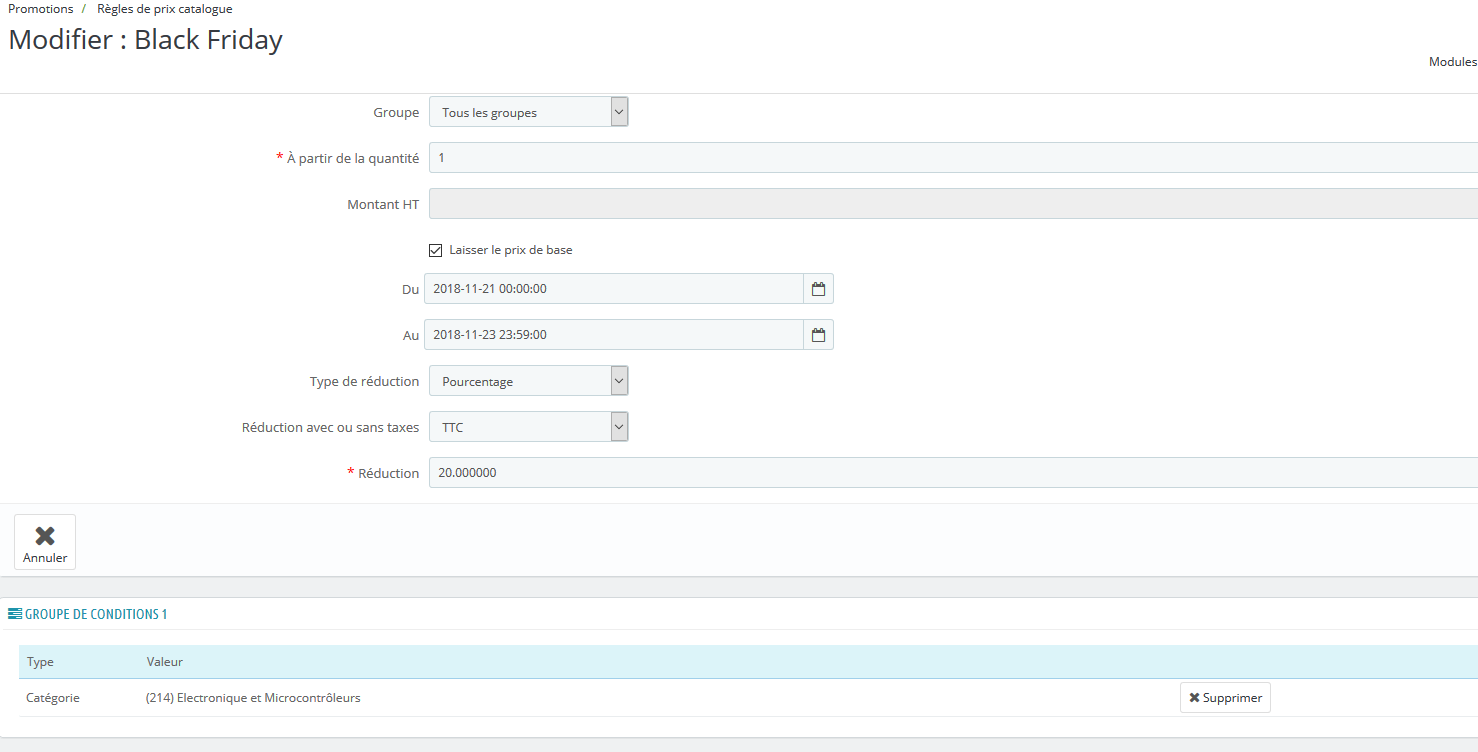Open Réduction avec ou sans taxes dropdown
This screenshot has width=1478, height=752.
pyautogui.click(x=529, y=427)
